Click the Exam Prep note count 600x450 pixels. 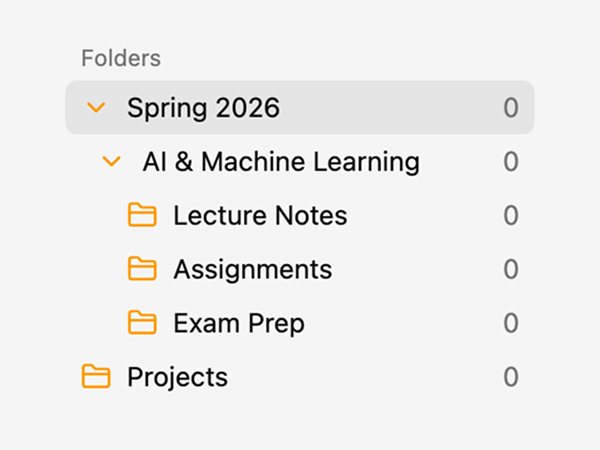[x=511, y=323]
